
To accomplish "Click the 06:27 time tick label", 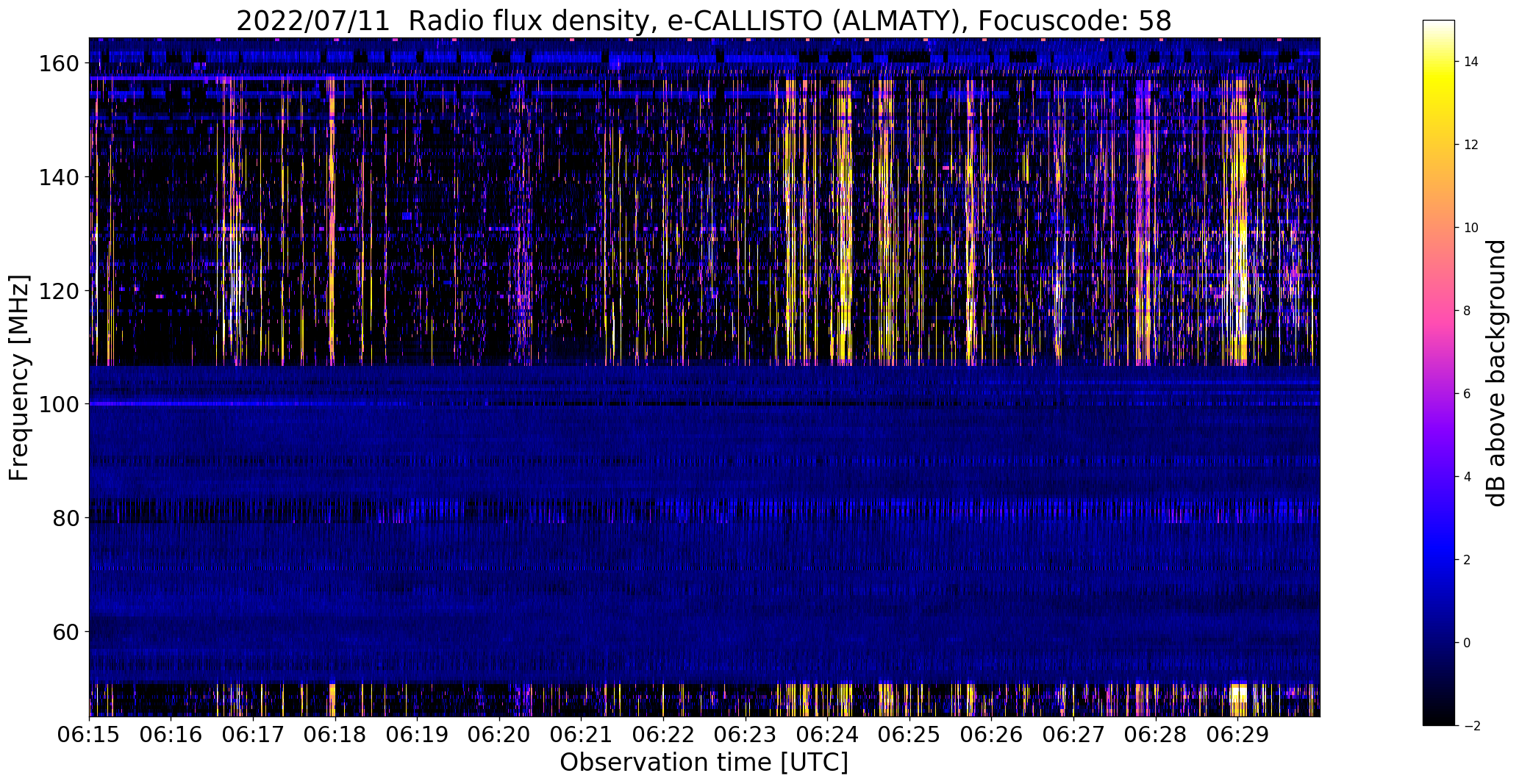I will click(1073, 735).
